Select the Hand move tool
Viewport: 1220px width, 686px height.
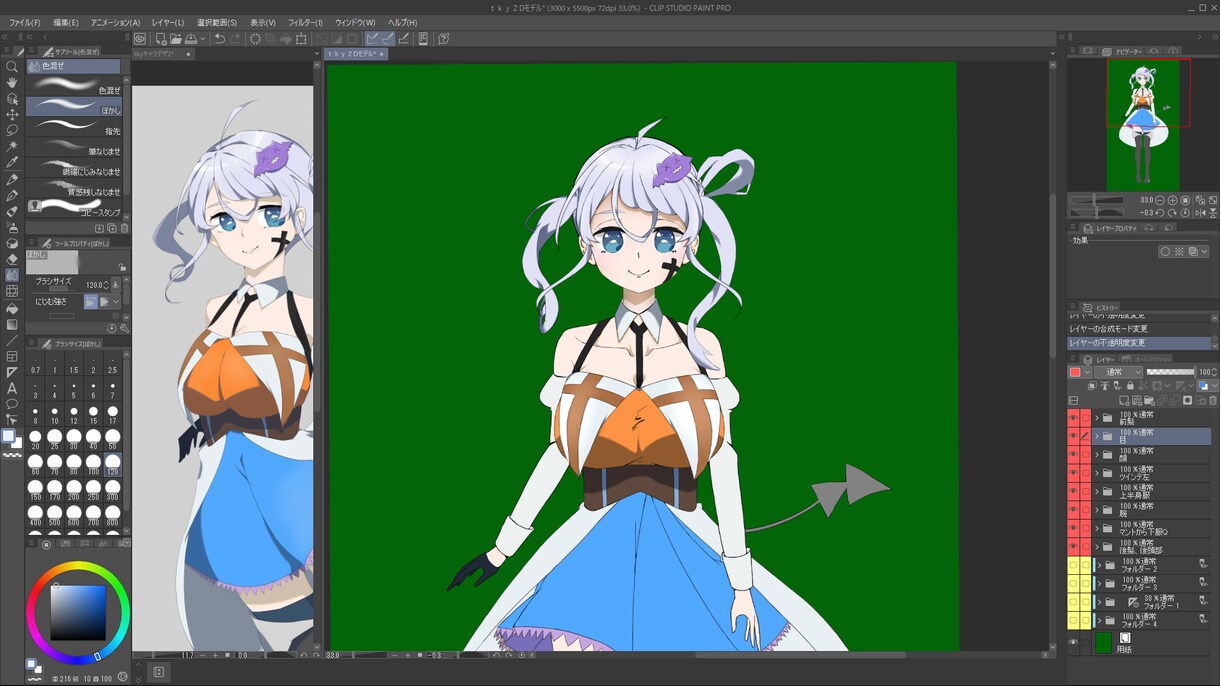pyautogui.click(x=12, y=83)
